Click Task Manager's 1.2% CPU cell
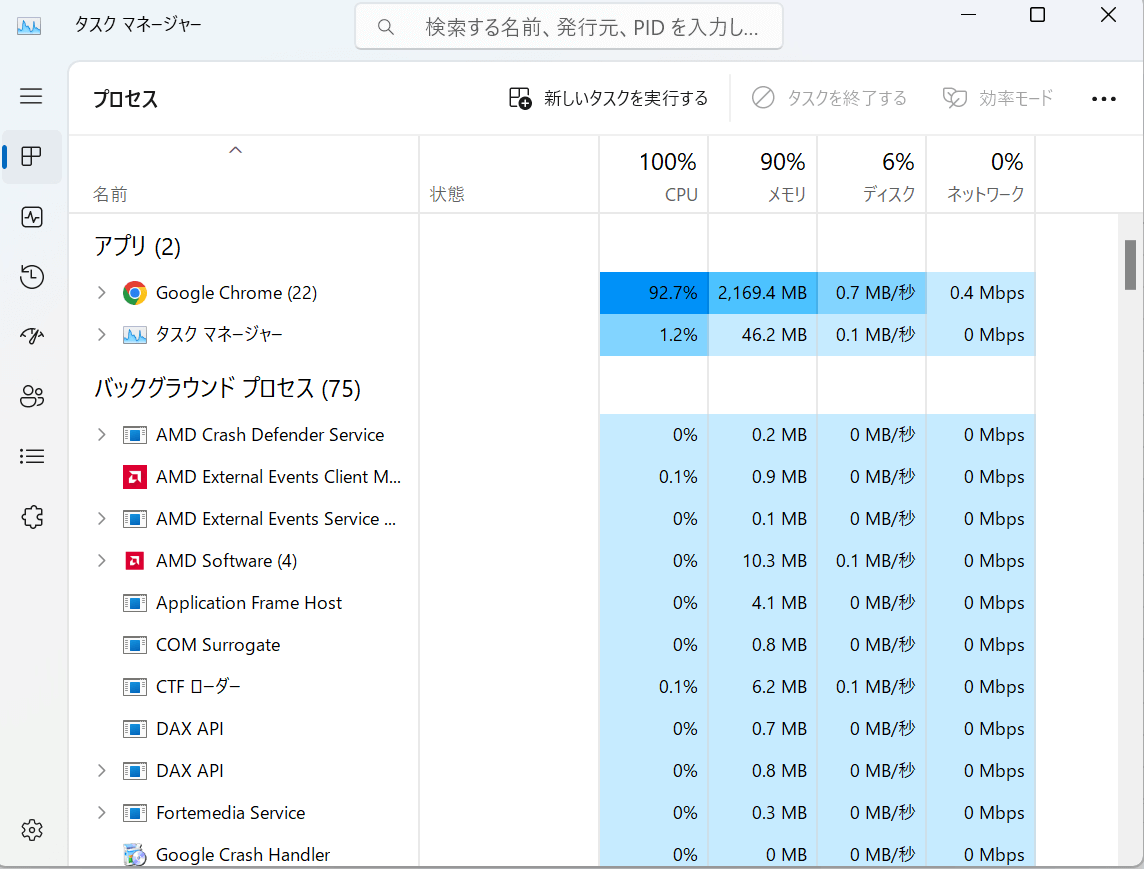Viewport: 1144px width, 869px height. click(x=654, y=335)
